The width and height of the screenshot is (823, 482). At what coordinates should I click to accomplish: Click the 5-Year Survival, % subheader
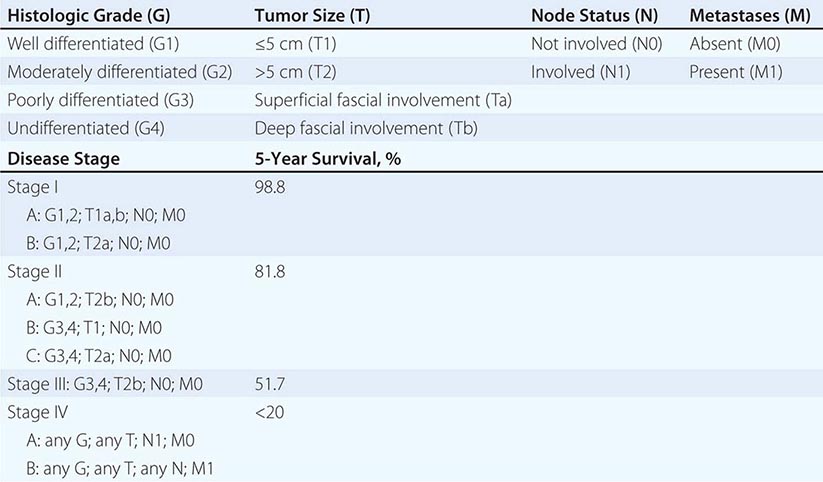point(330,157)
